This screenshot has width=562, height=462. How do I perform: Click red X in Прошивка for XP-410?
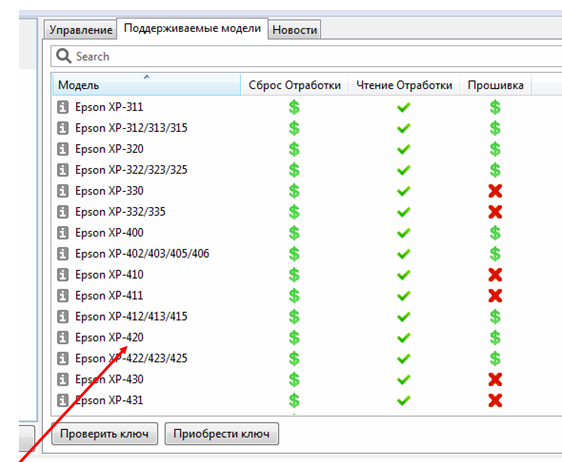(x=495, y=275)
